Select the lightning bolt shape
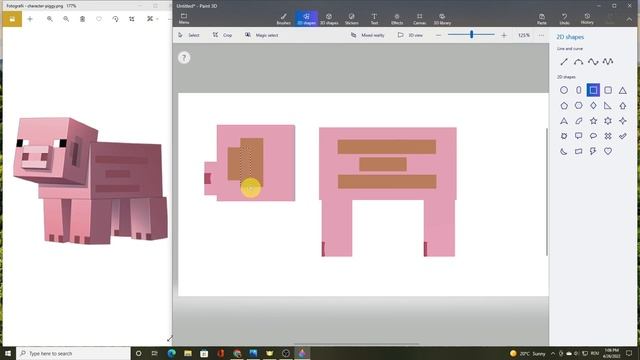640x360 pixels. 593,151
